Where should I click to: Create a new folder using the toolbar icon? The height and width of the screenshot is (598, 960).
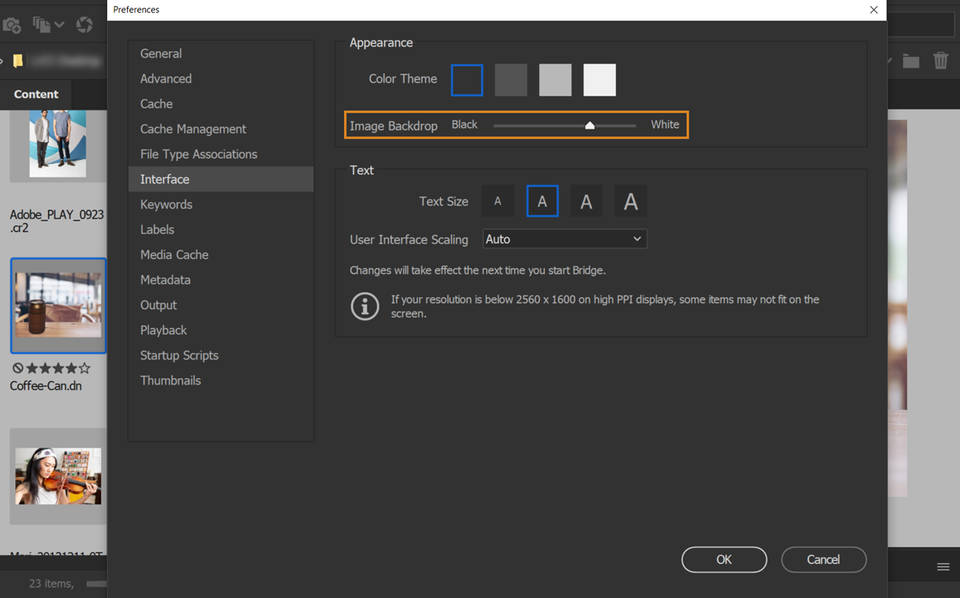pos(911,60)
